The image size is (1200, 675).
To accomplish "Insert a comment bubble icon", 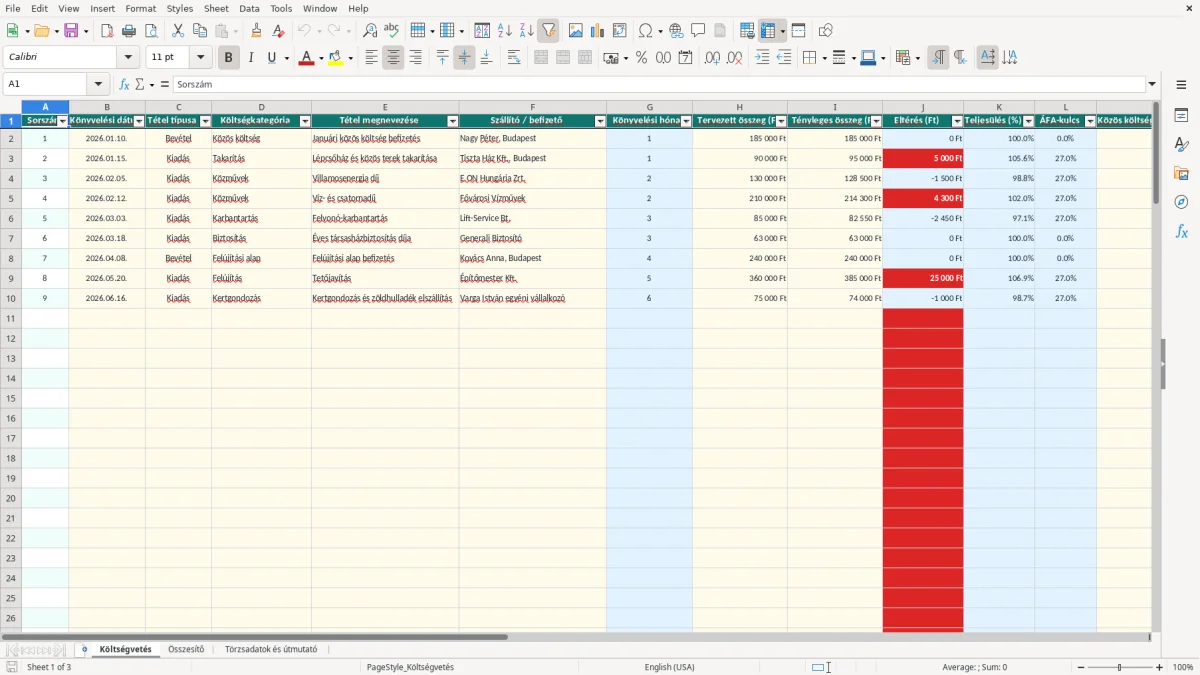I will pyautogui.click(x=698, y=31).
